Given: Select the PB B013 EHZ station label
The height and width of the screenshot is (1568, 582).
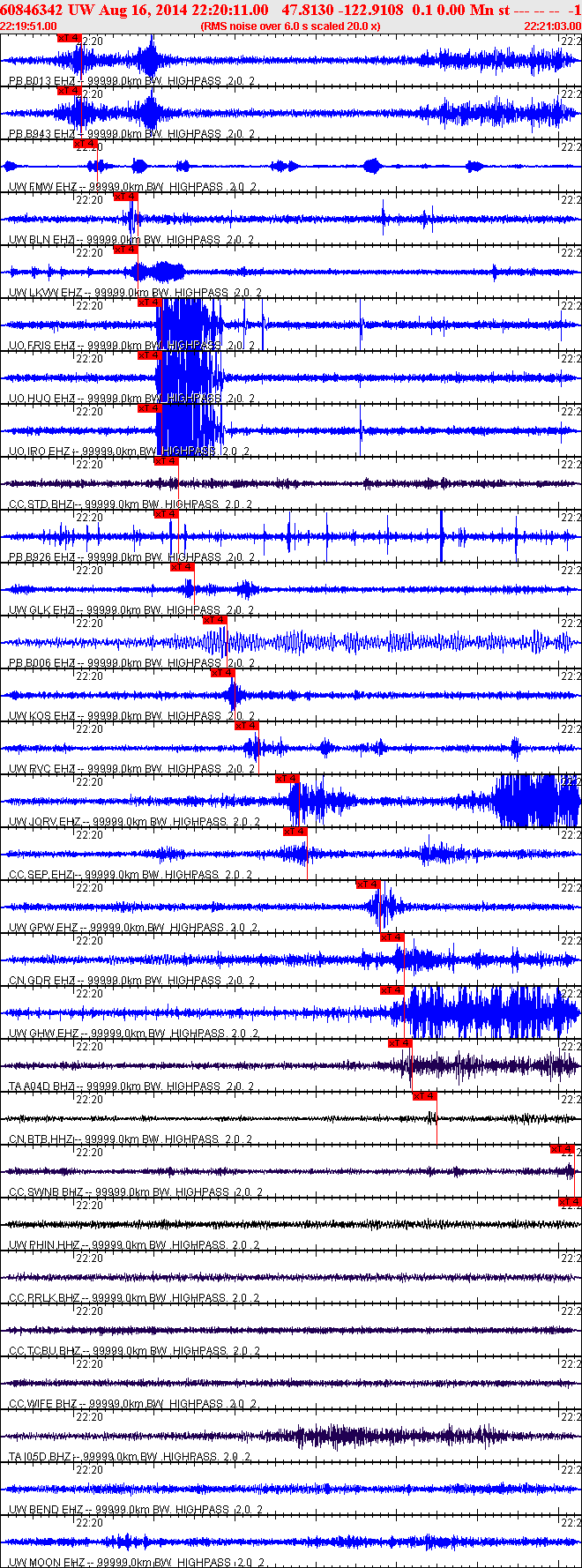Looking at the screenshot, I should pyautogui.click(x=42, y=81).
